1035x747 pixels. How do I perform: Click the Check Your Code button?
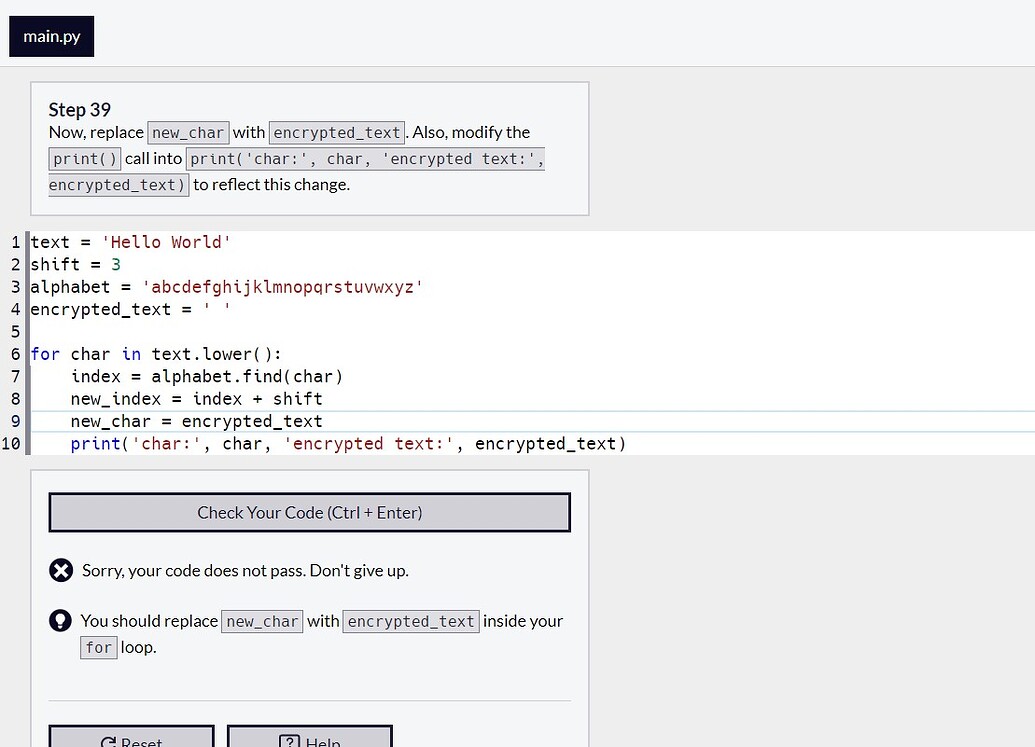click(309, 511)
